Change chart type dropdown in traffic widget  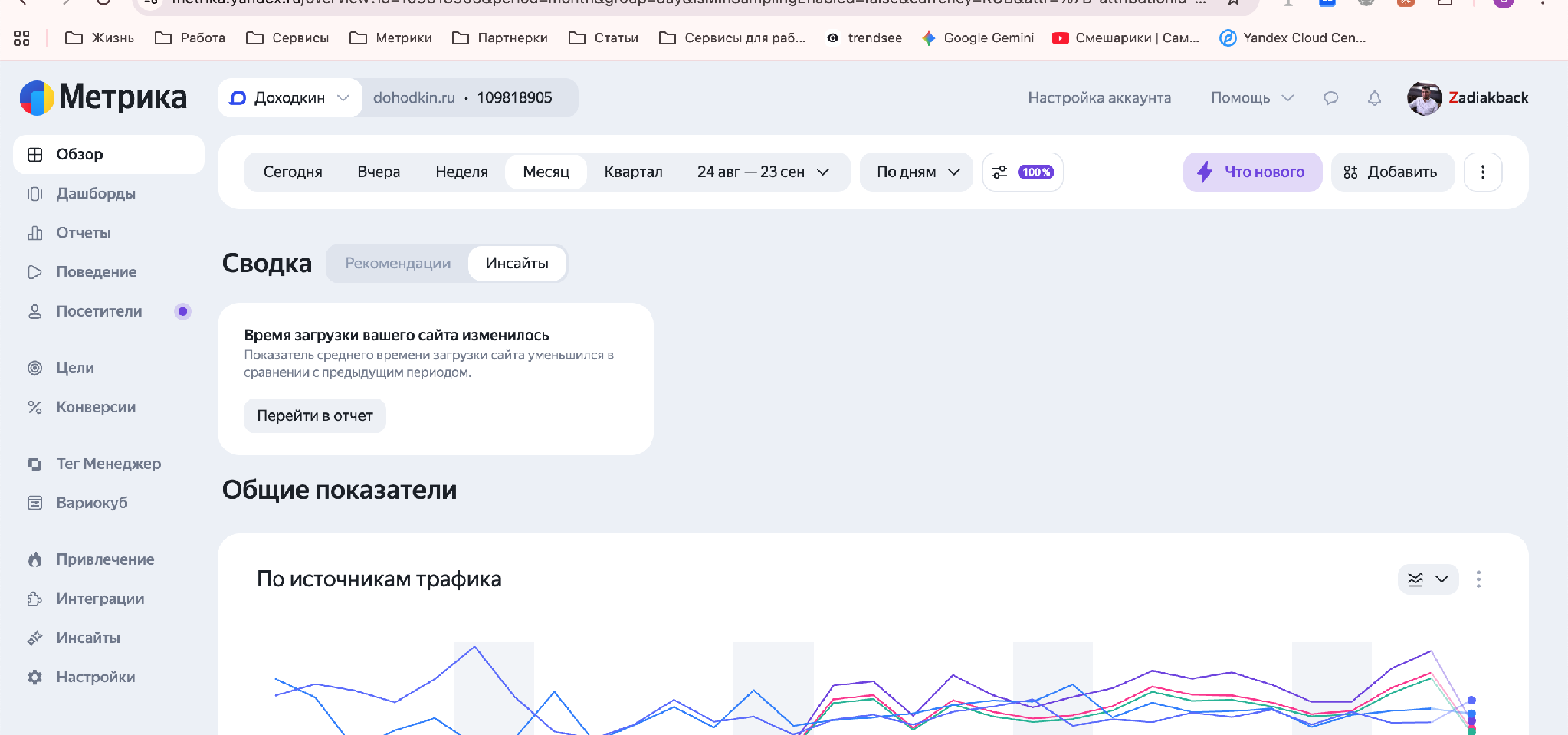point(1428,579)
